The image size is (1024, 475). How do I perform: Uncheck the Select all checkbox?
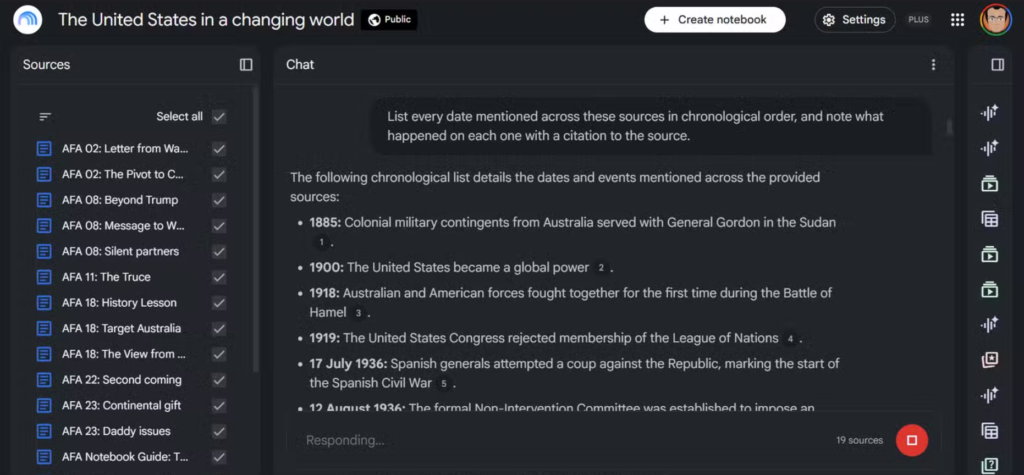pos(219,117)
